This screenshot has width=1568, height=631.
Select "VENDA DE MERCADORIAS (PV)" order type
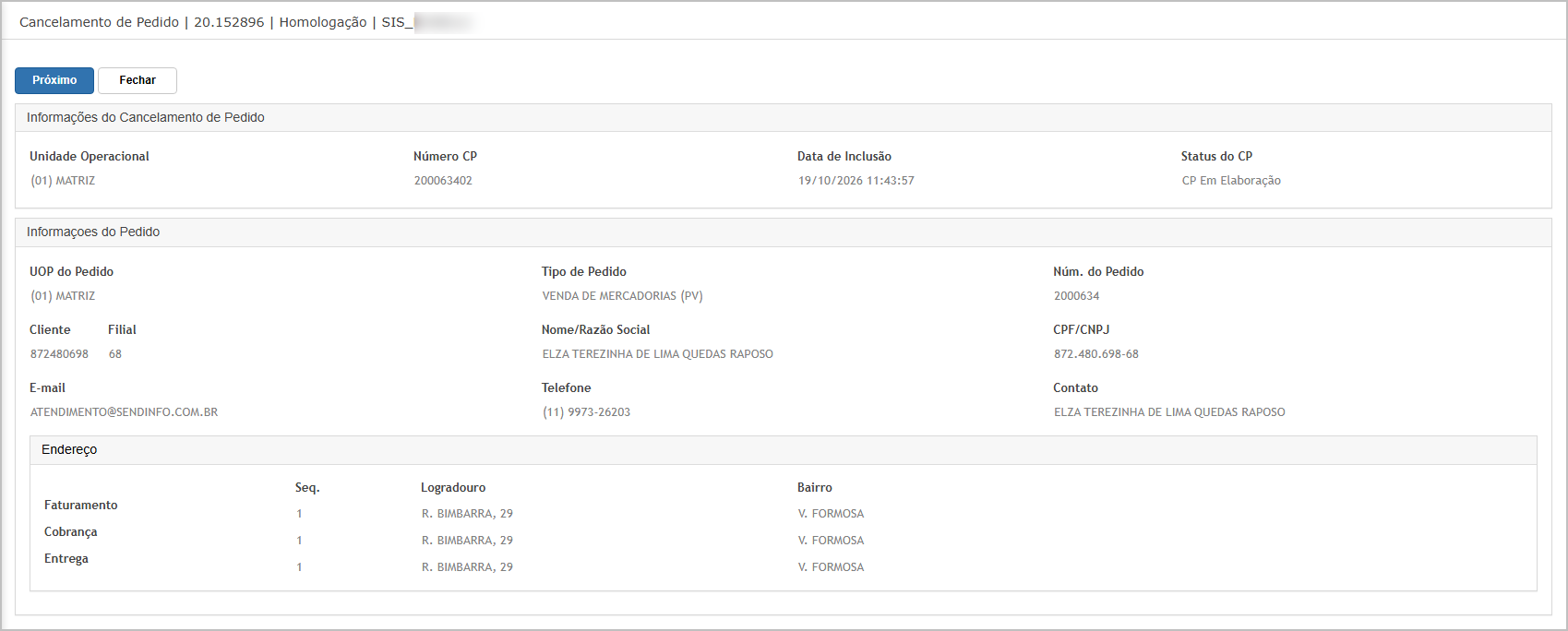[x=623, y=296]
